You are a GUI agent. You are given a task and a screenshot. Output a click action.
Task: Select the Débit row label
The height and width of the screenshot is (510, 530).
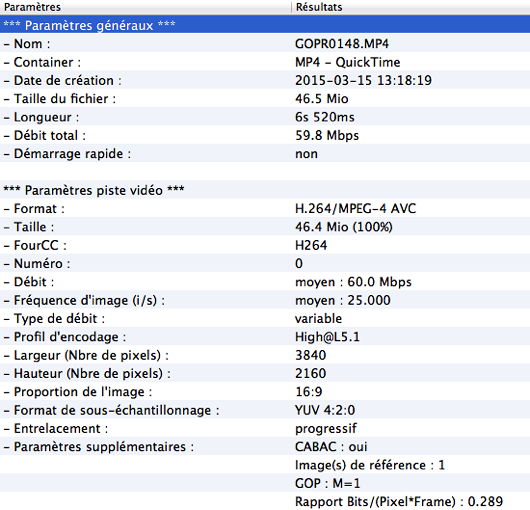29,282
